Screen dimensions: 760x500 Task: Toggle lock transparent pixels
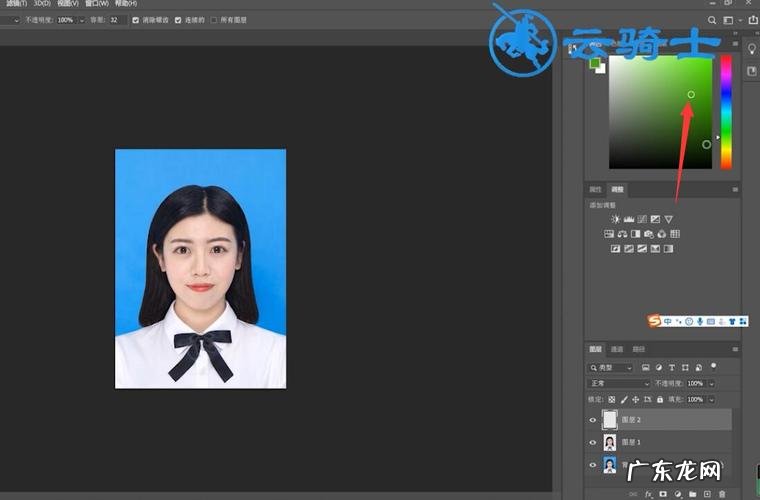[x=612, y=400]
